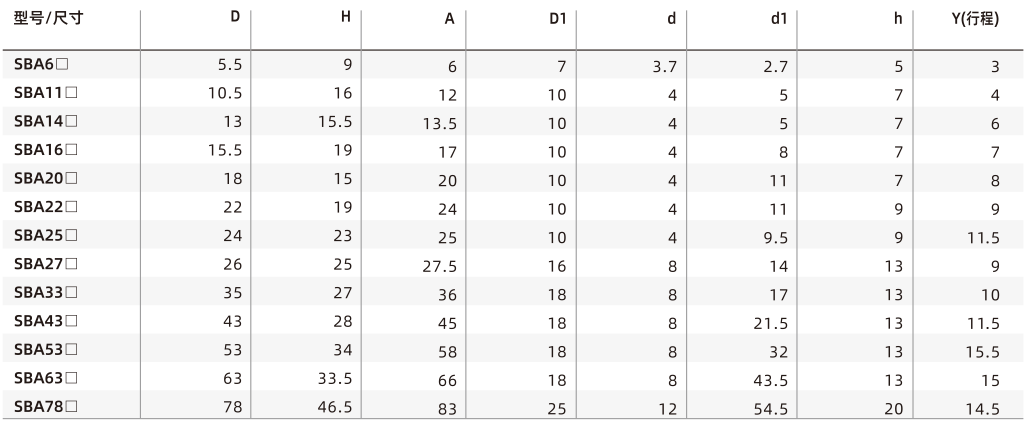Click the 27.5 A value for SBA27
The image size is (1026, 428).
440,267
